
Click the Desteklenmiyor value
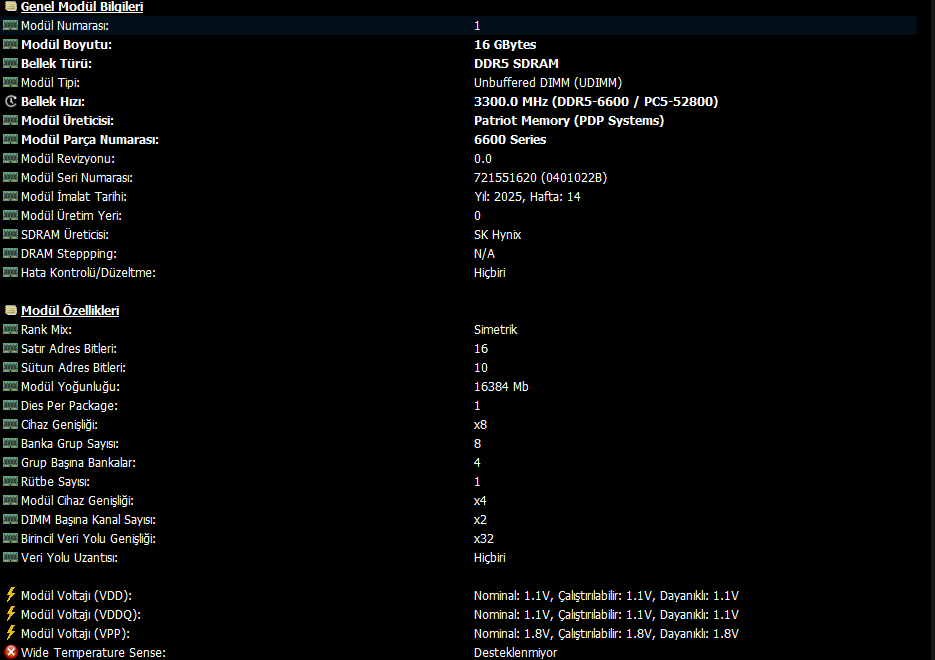(515, 653)
